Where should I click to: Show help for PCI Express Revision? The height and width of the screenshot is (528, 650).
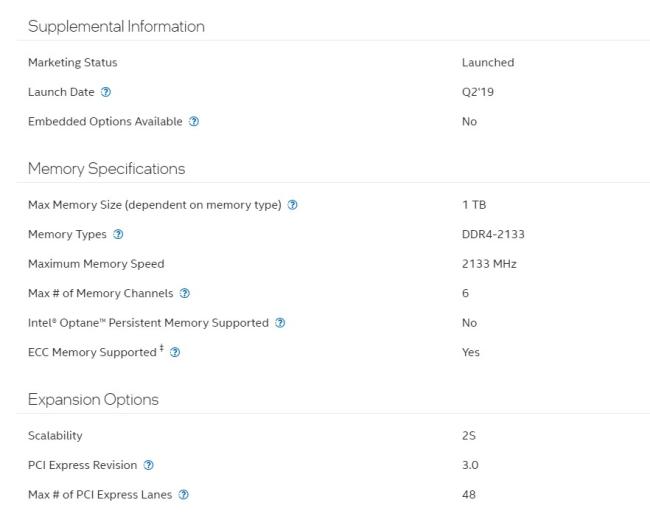(x=149, y=466)
